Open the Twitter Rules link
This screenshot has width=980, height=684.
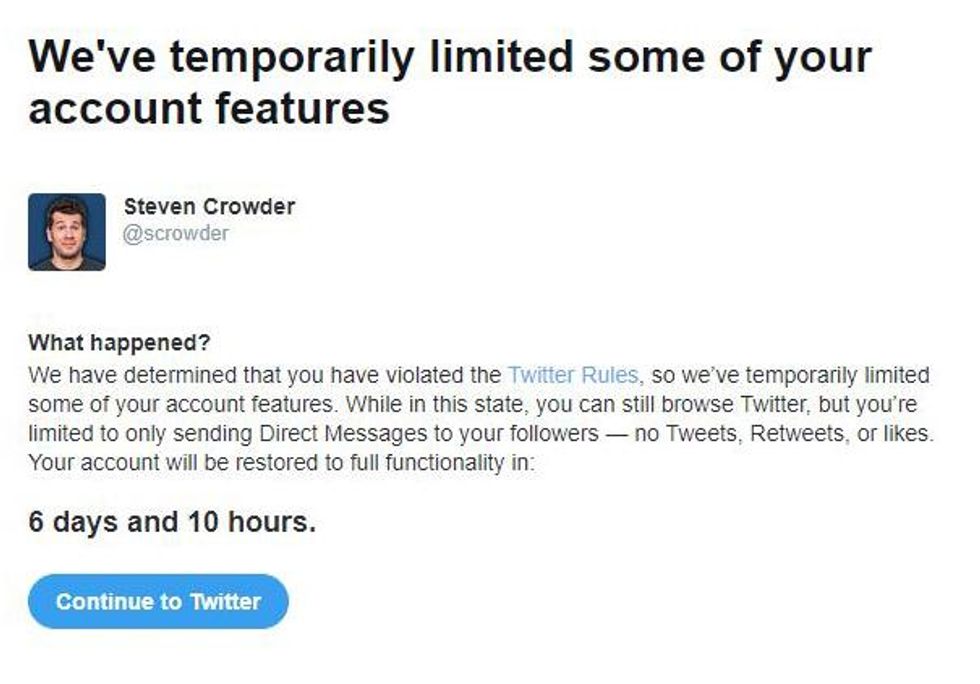point(572,376)
